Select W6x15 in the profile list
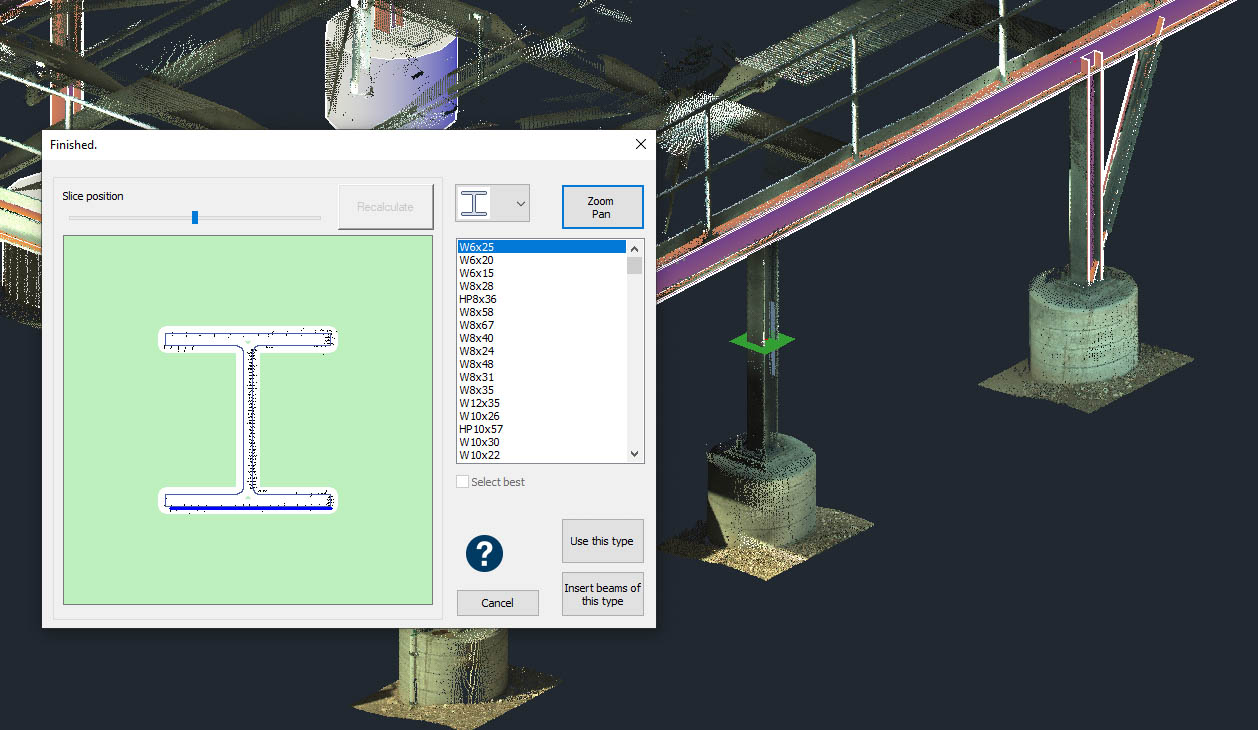Screen dimensions: 1258x730 [541, 273]
